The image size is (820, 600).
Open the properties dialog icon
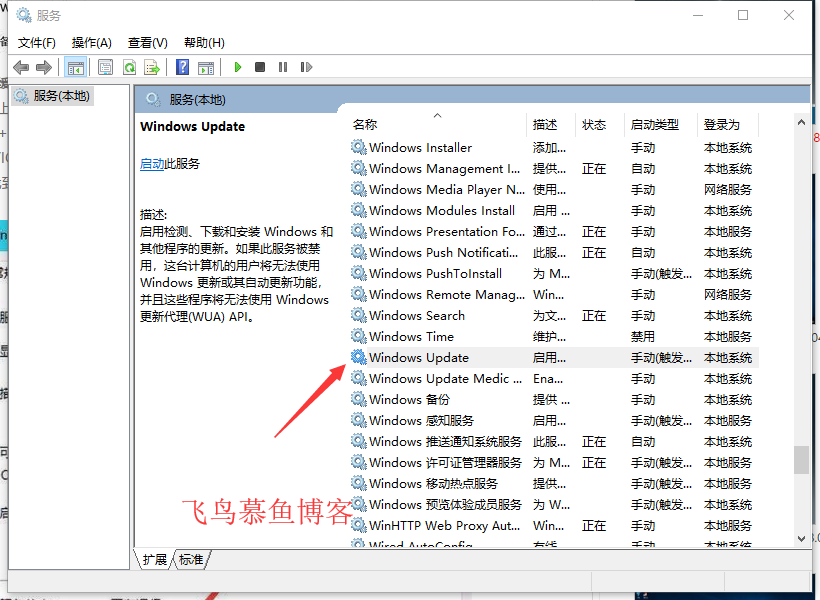pyautogui.click(x=105, y=67)
